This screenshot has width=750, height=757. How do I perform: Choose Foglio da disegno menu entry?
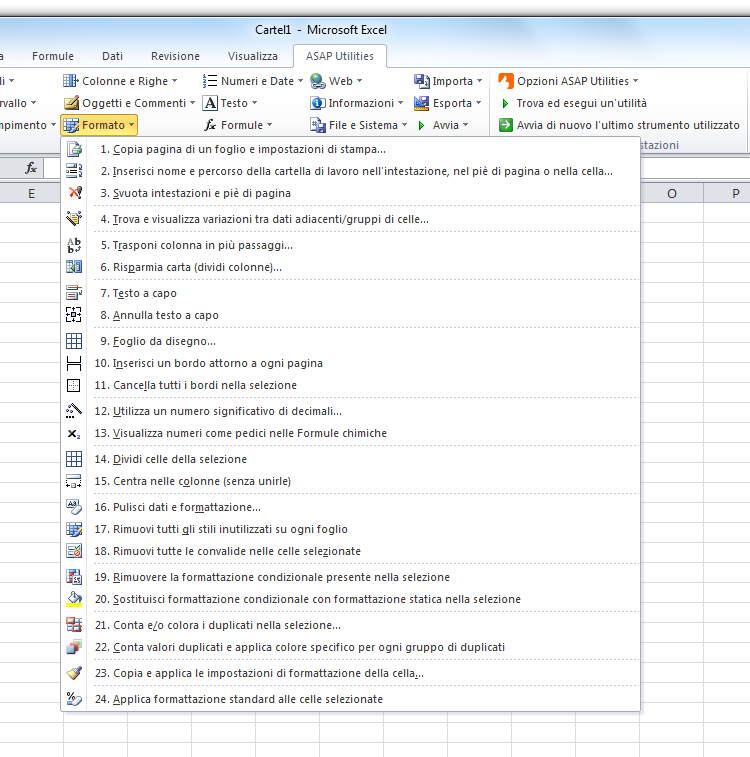[x=351, y=341]
